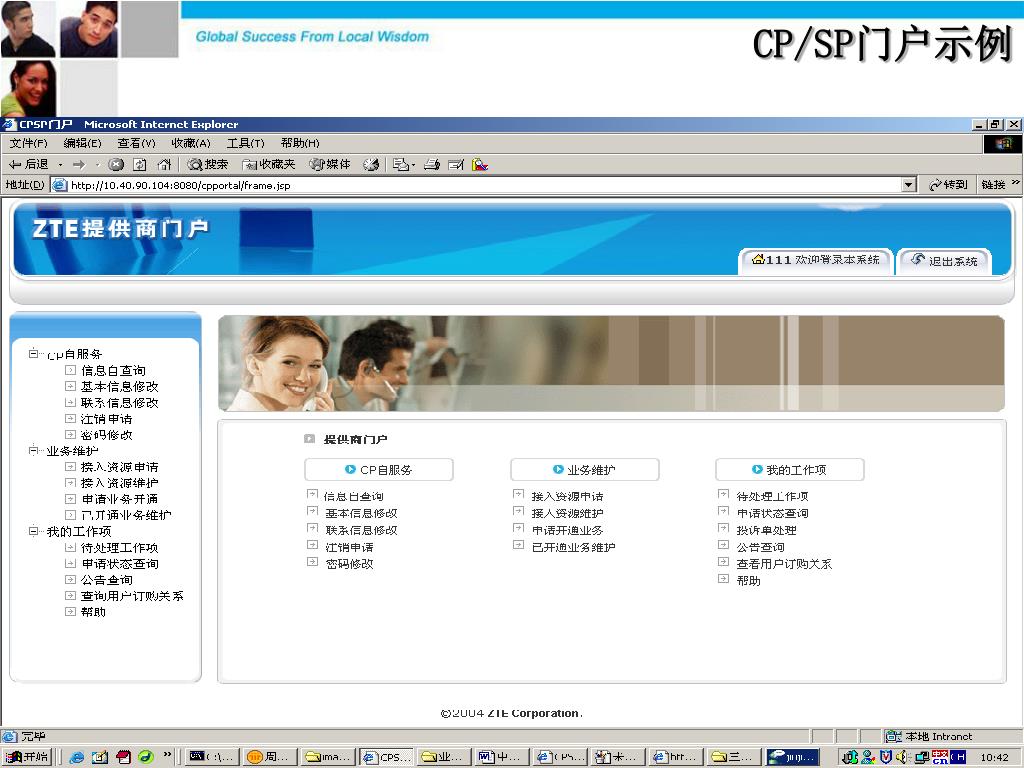Collapse the 业务维护 tree node
Image resolution: width=1024 pixels, height=768 pixels.
[x=33, y=450]
